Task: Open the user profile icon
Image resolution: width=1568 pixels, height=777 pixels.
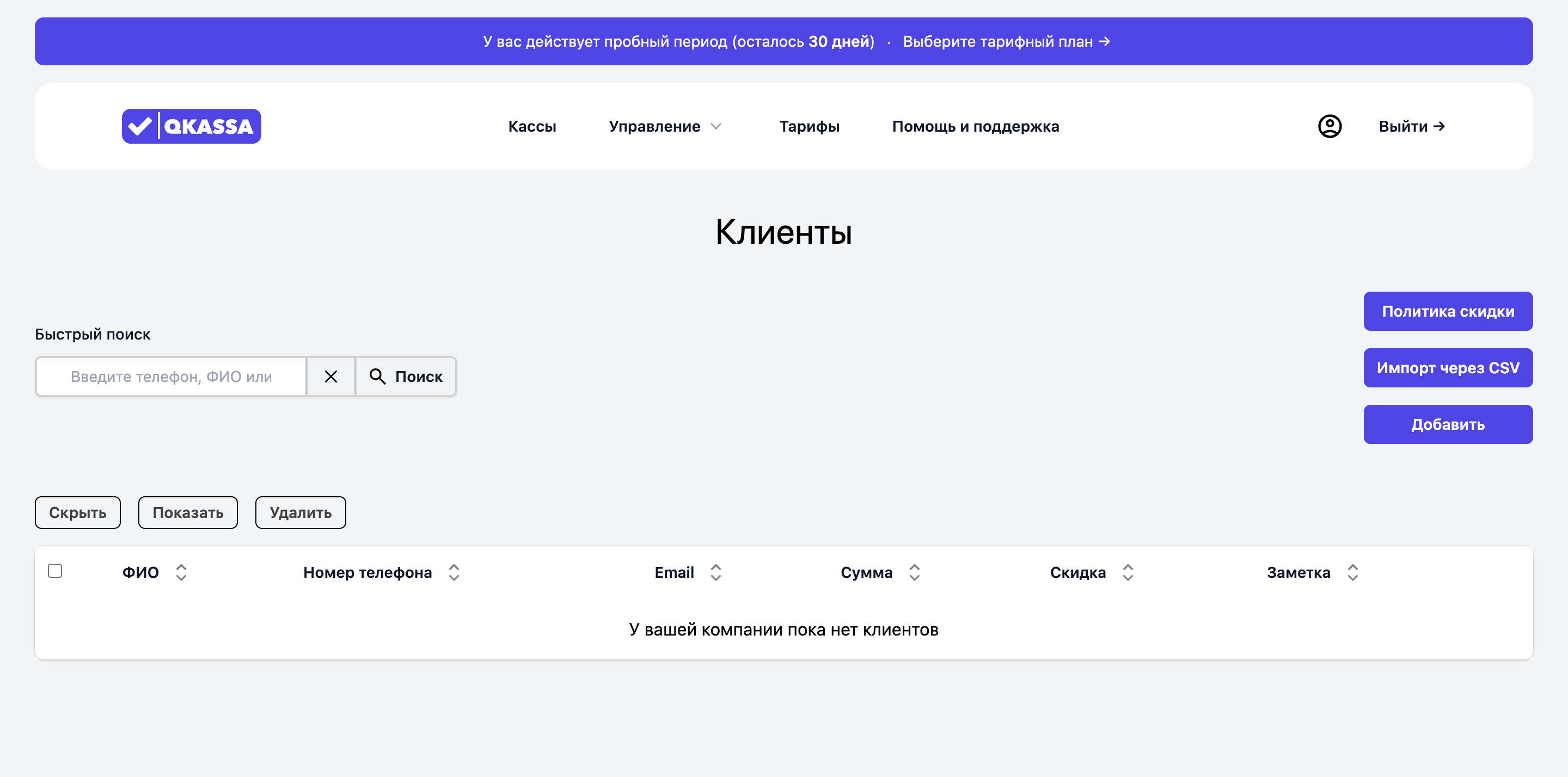Action: (x=1330, y=126)
